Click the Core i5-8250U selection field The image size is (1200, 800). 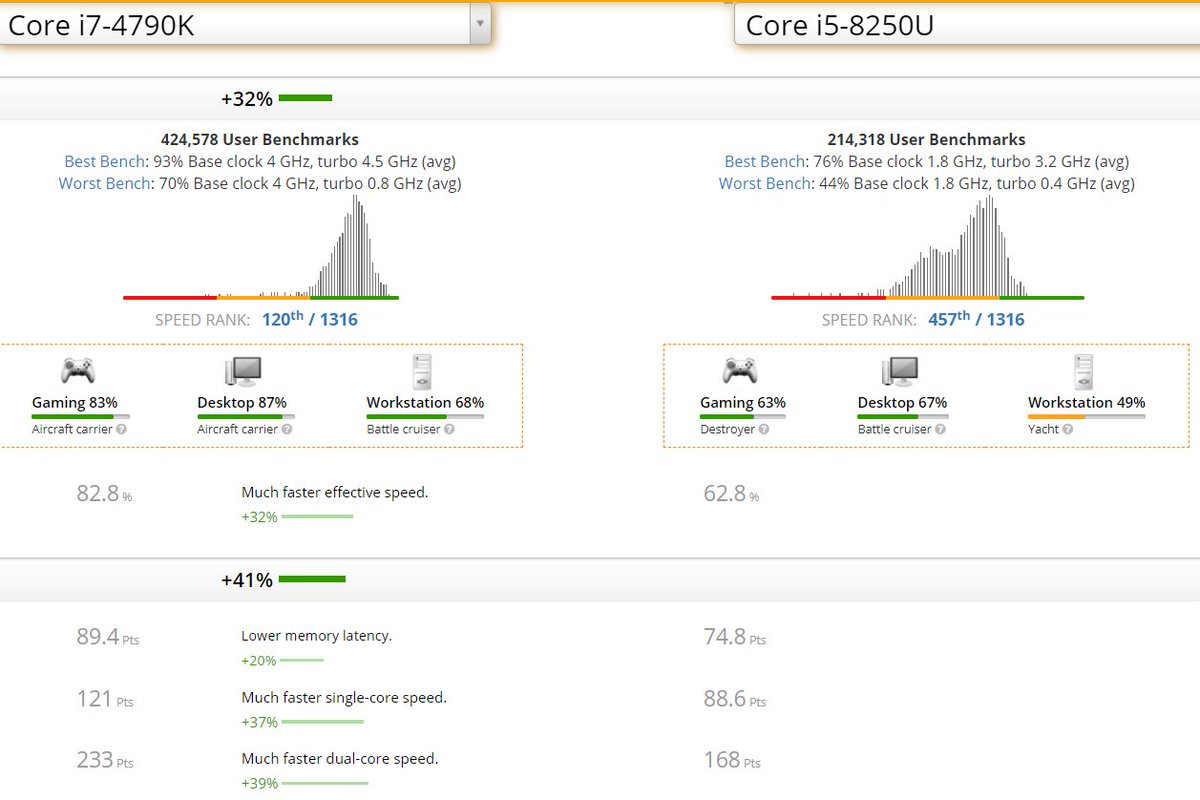pos(967,24)
